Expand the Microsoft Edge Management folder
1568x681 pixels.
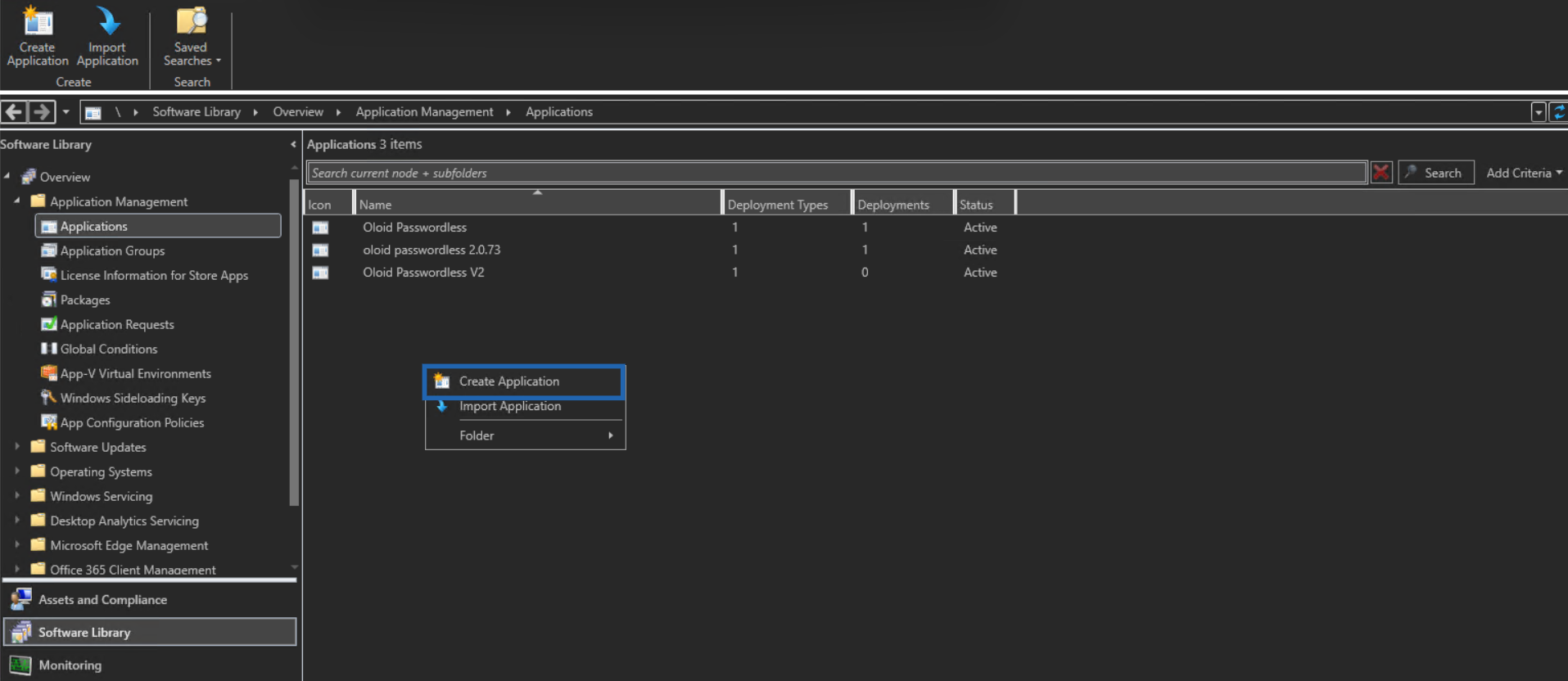tap(17, 545)
